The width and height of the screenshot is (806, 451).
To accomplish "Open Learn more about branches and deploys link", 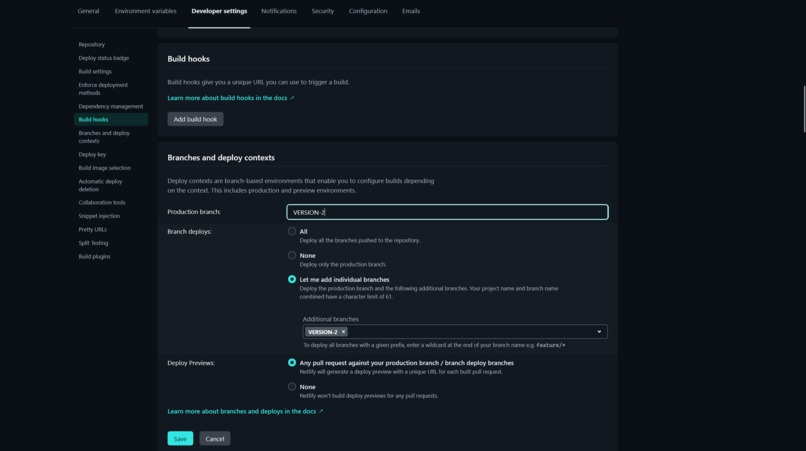I will [x=245, y=411].
